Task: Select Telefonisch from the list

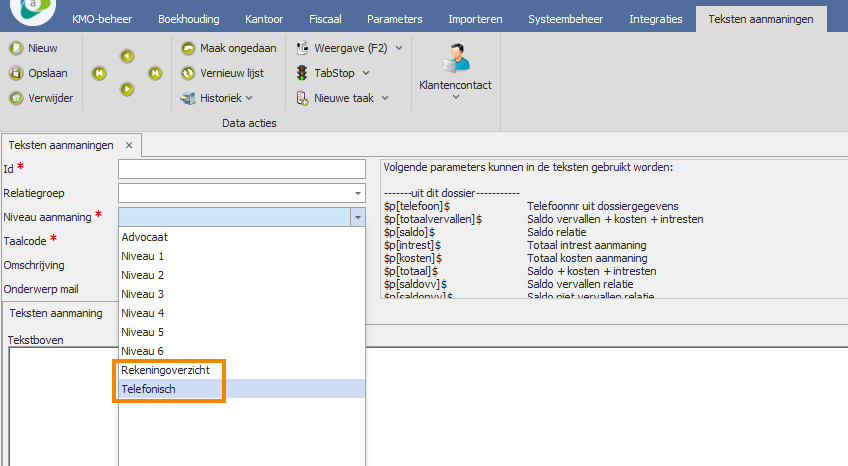Action: (x=148, y=389)
